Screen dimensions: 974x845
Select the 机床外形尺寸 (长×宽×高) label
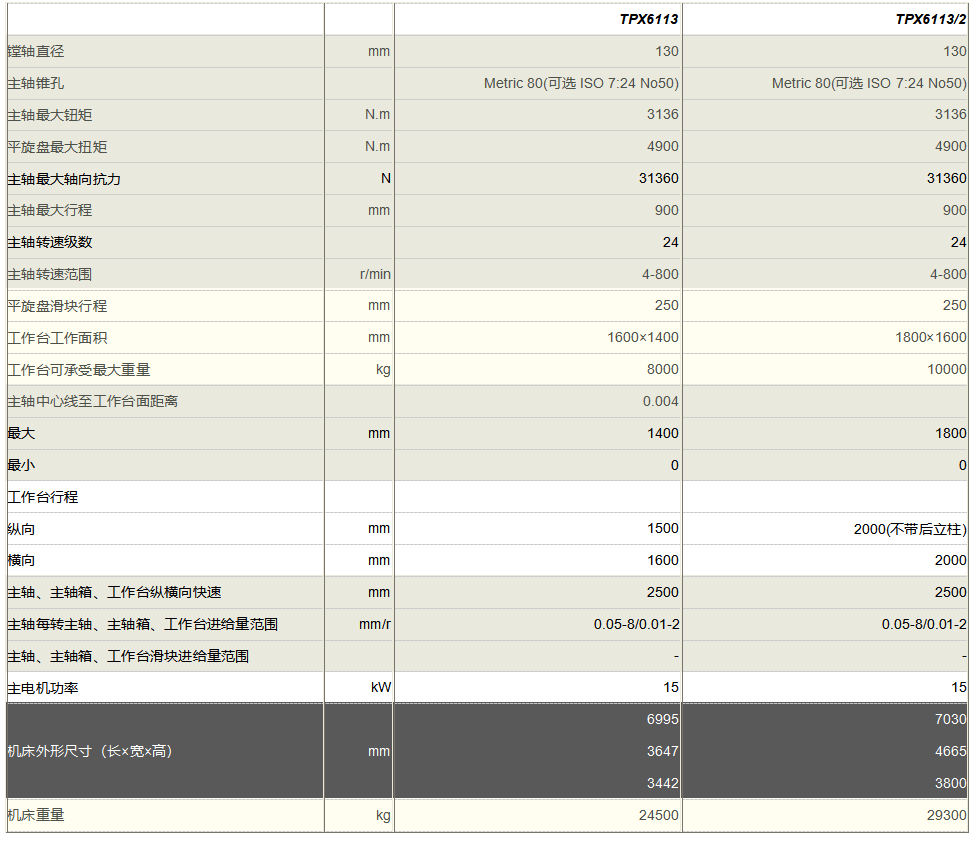click(91, 751)
